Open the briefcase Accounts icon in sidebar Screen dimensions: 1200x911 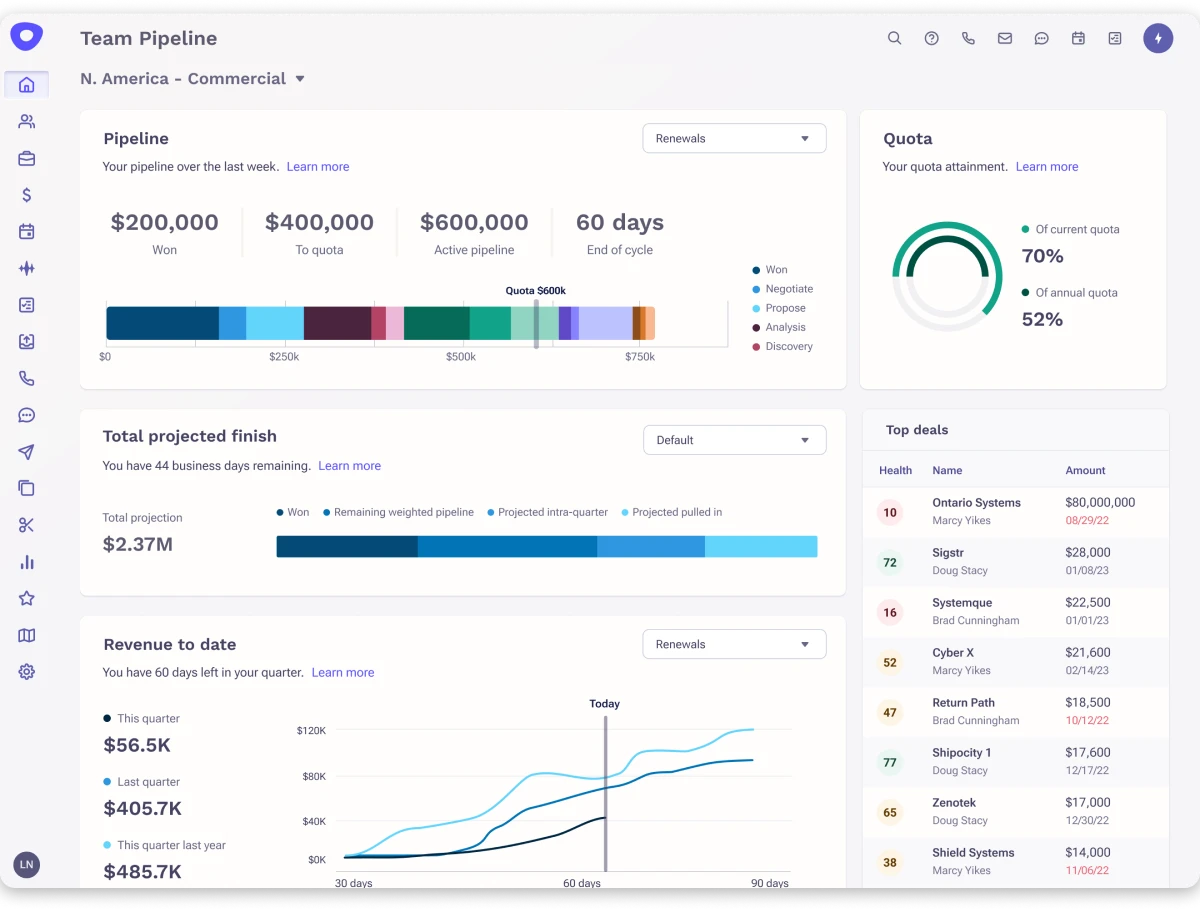[x=27, y=158]
